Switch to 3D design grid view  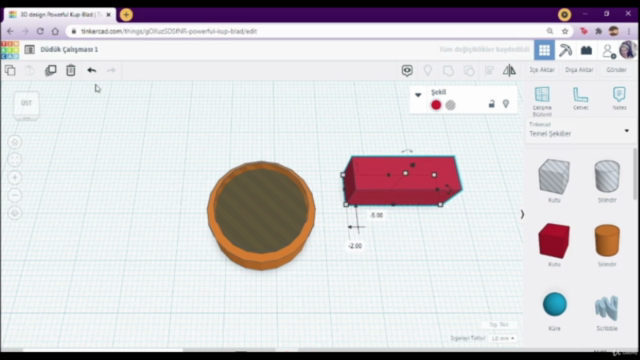coord(544,50)
